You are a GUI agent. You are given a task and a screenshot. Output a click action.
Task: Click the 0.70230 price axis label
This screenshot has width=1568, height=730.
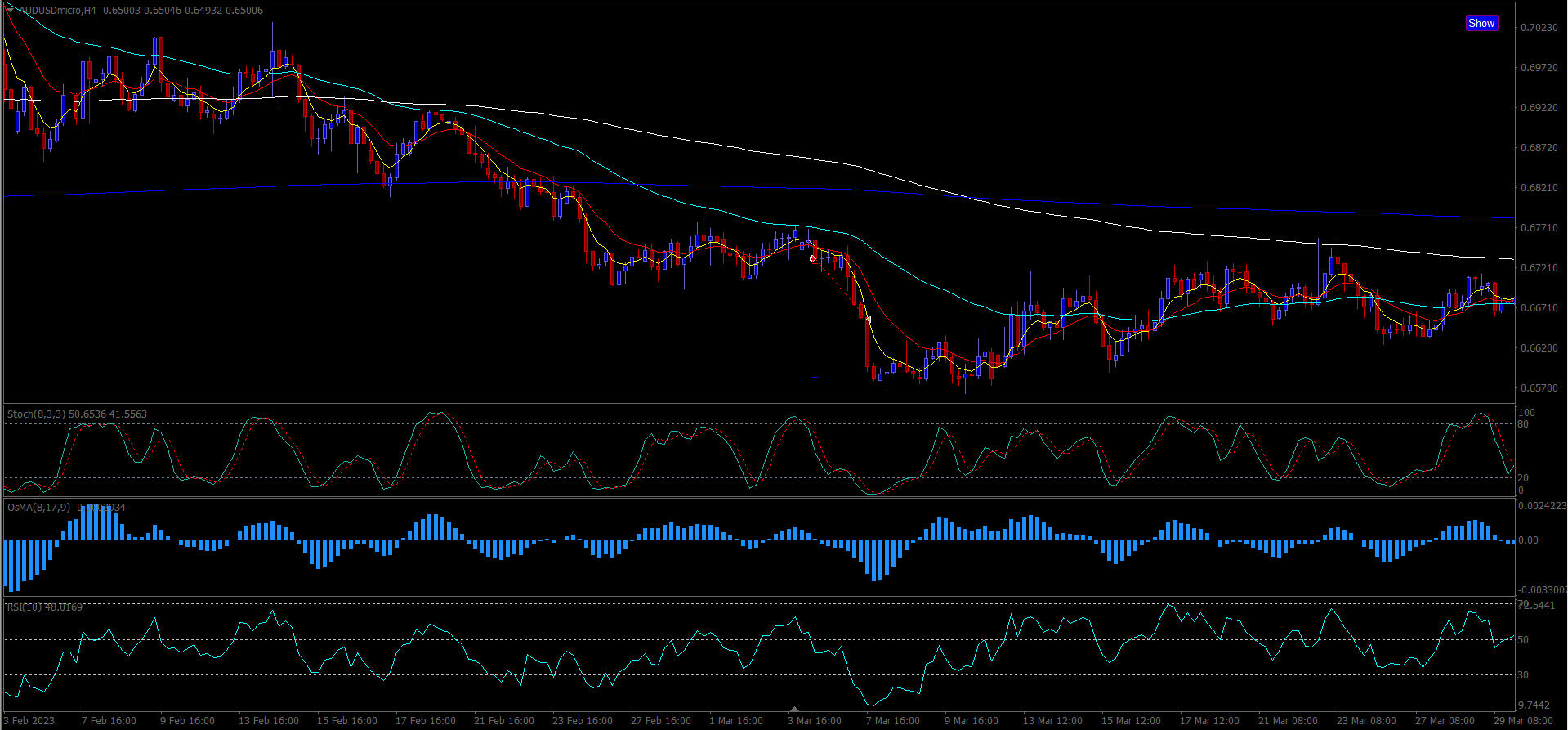coord(1539,28)
